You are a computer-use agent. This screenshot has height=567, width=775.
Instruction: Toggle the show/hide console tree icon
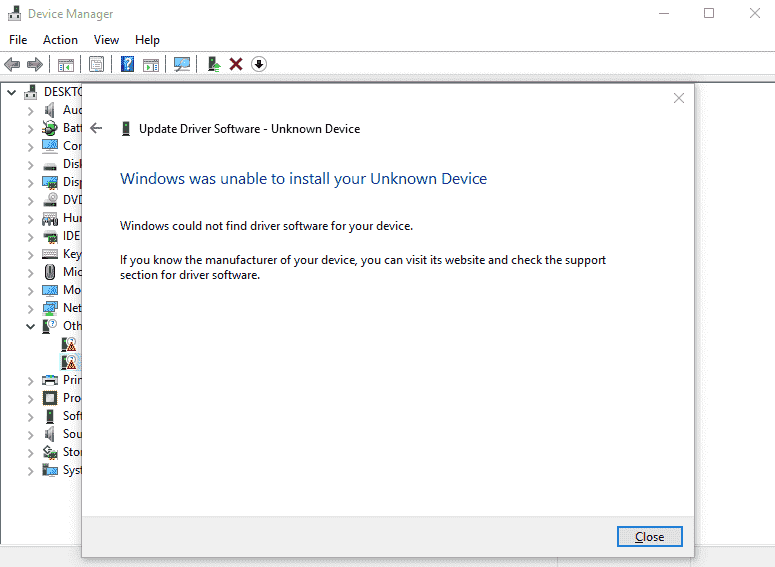pyautogui.click(x=66, y=64)
